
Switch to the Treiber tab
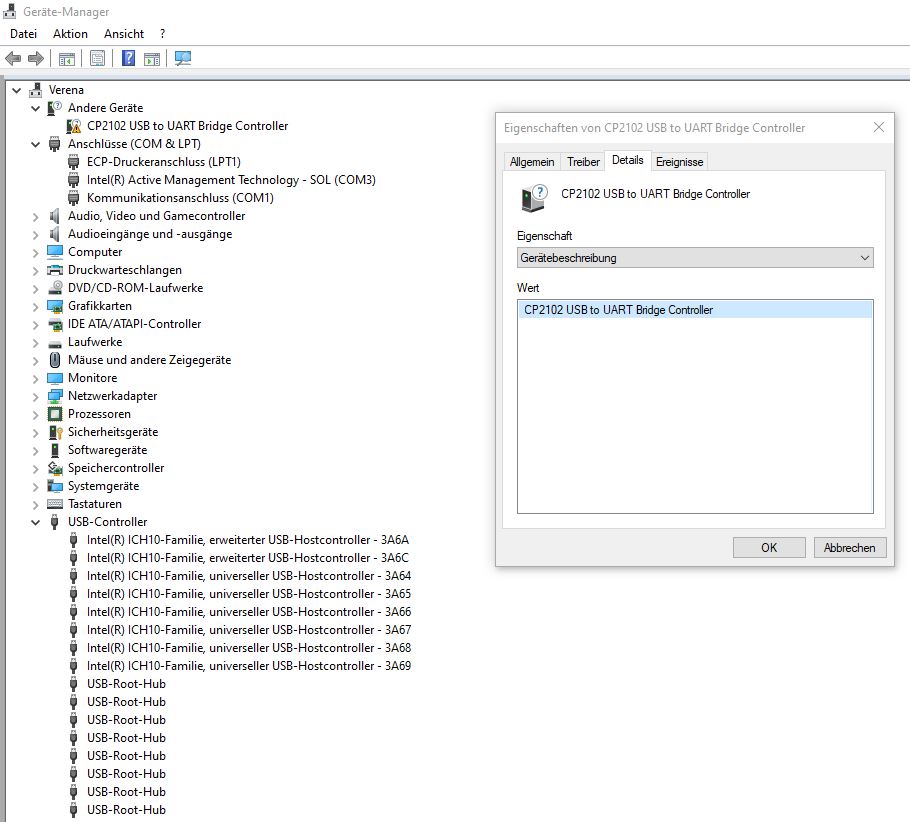tap(583, 161)
